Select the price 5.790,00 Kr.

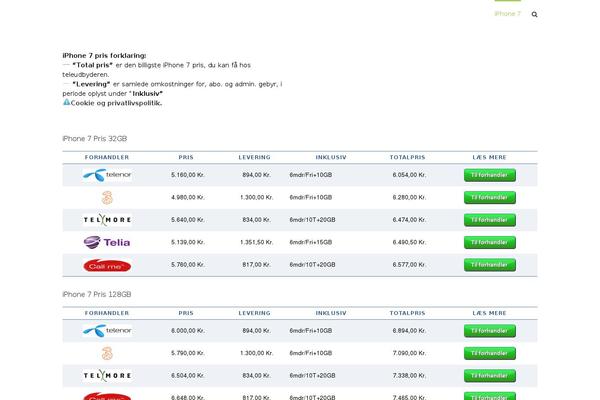click(x=188, y=353)
